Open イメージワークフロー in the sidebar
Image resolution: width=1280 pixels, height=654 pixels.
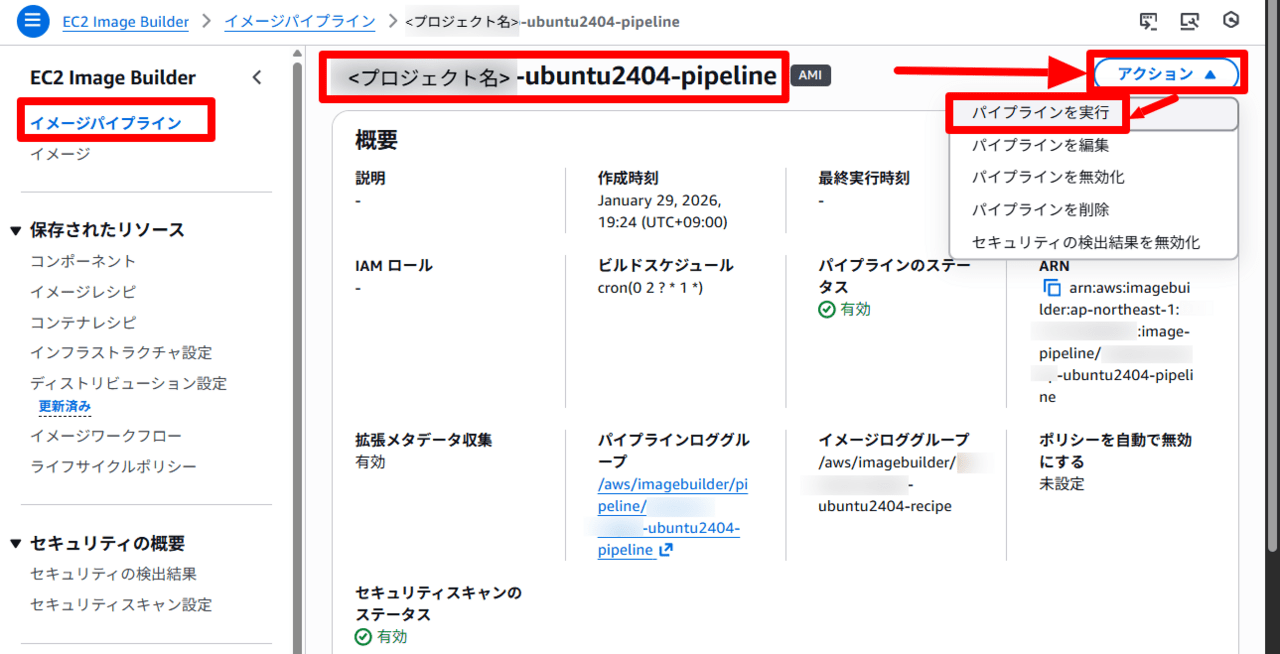coord(106,436)
